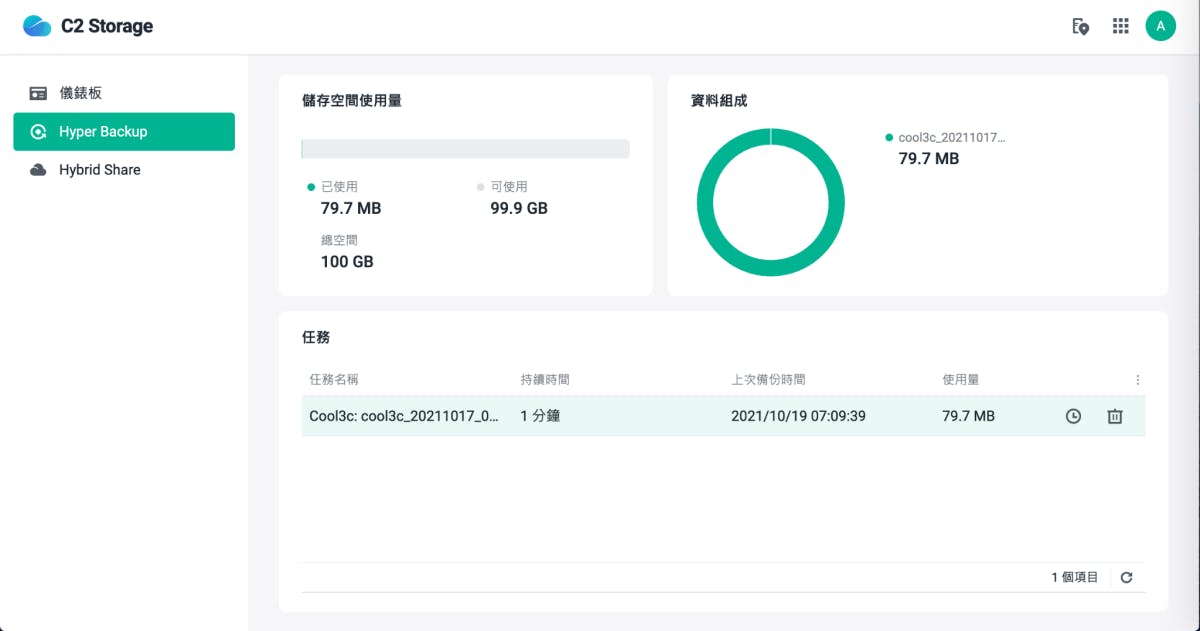Select Hyper Backup in the sidebar
The height and width of the screenshot is (631, 1200).
coord(102,132)
